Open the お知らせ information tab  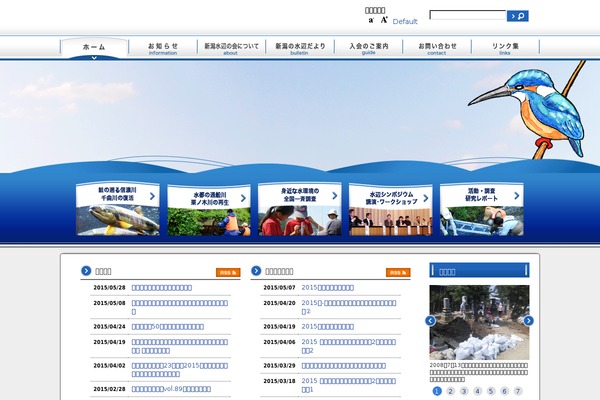click(163, 48)
